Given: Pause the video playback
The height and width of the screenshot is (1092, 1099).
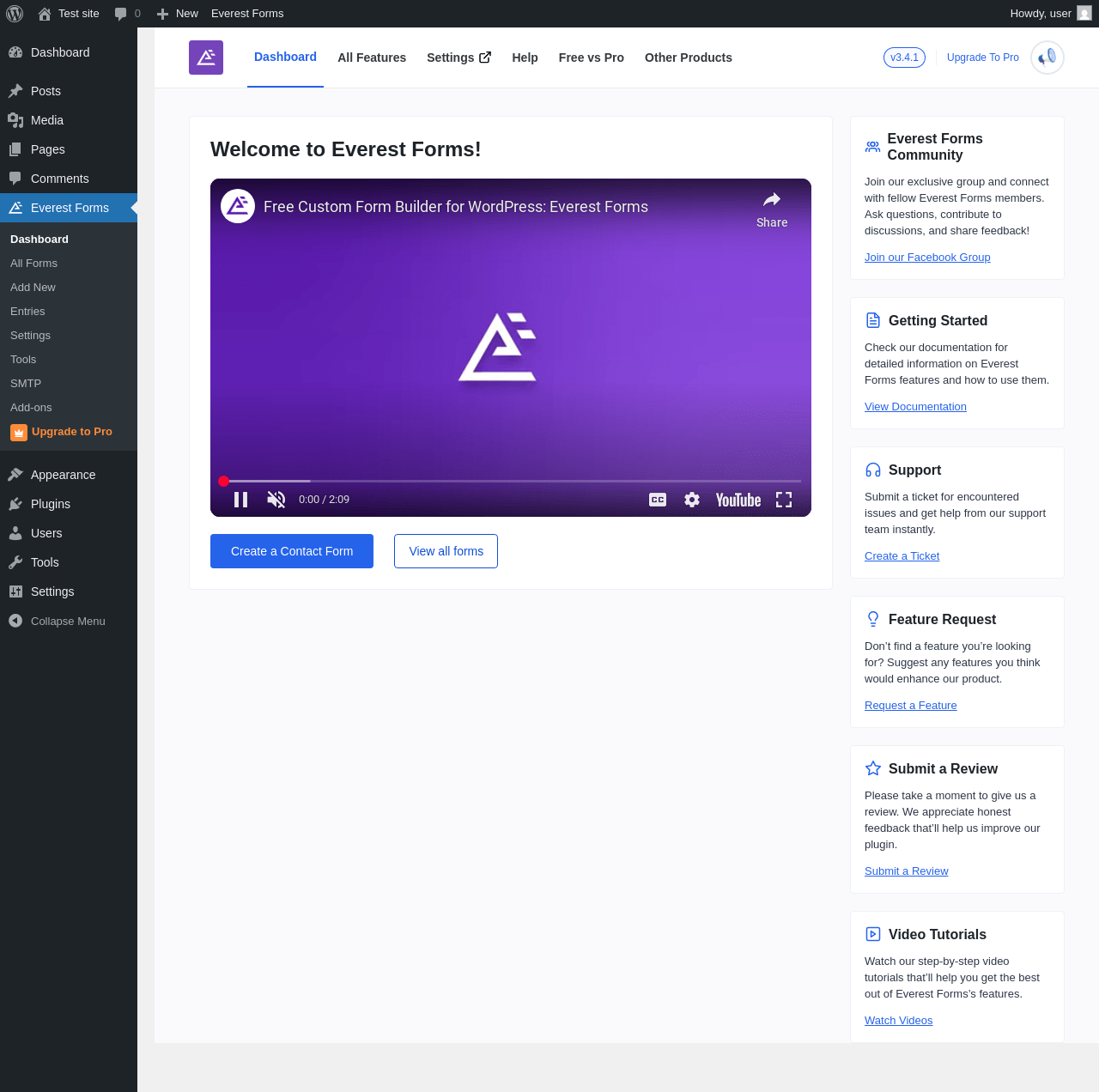Looking at the screenshot, I should point(241,500).
